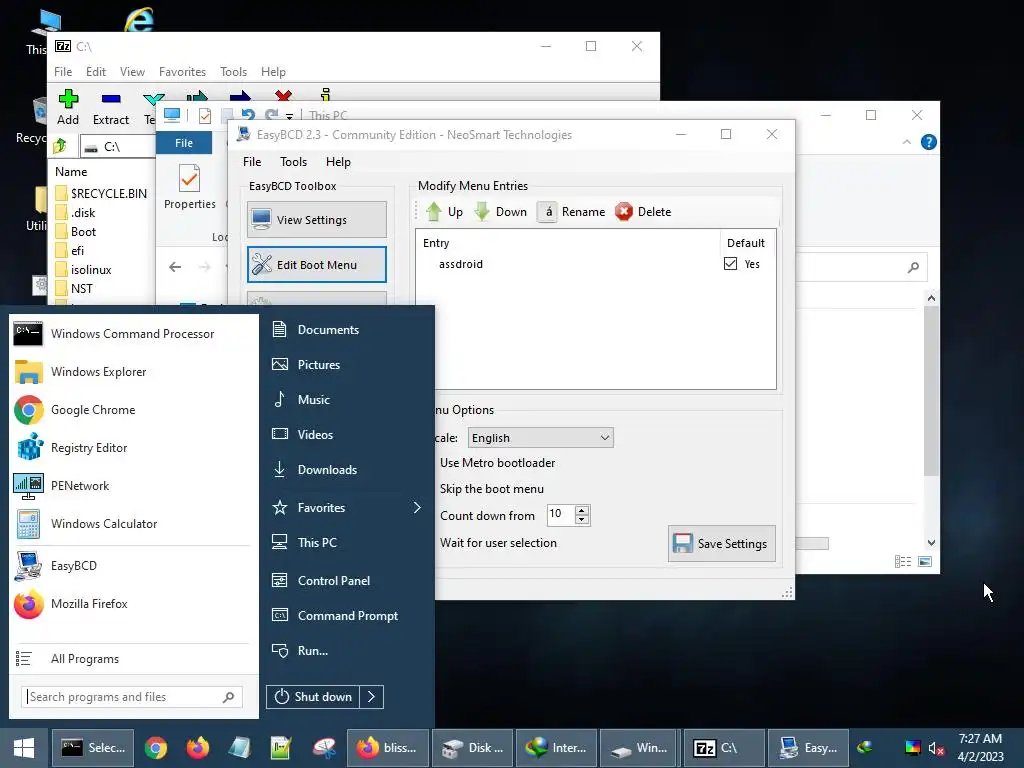Launch Windows Command Processor from Start menu

point(131,334)
